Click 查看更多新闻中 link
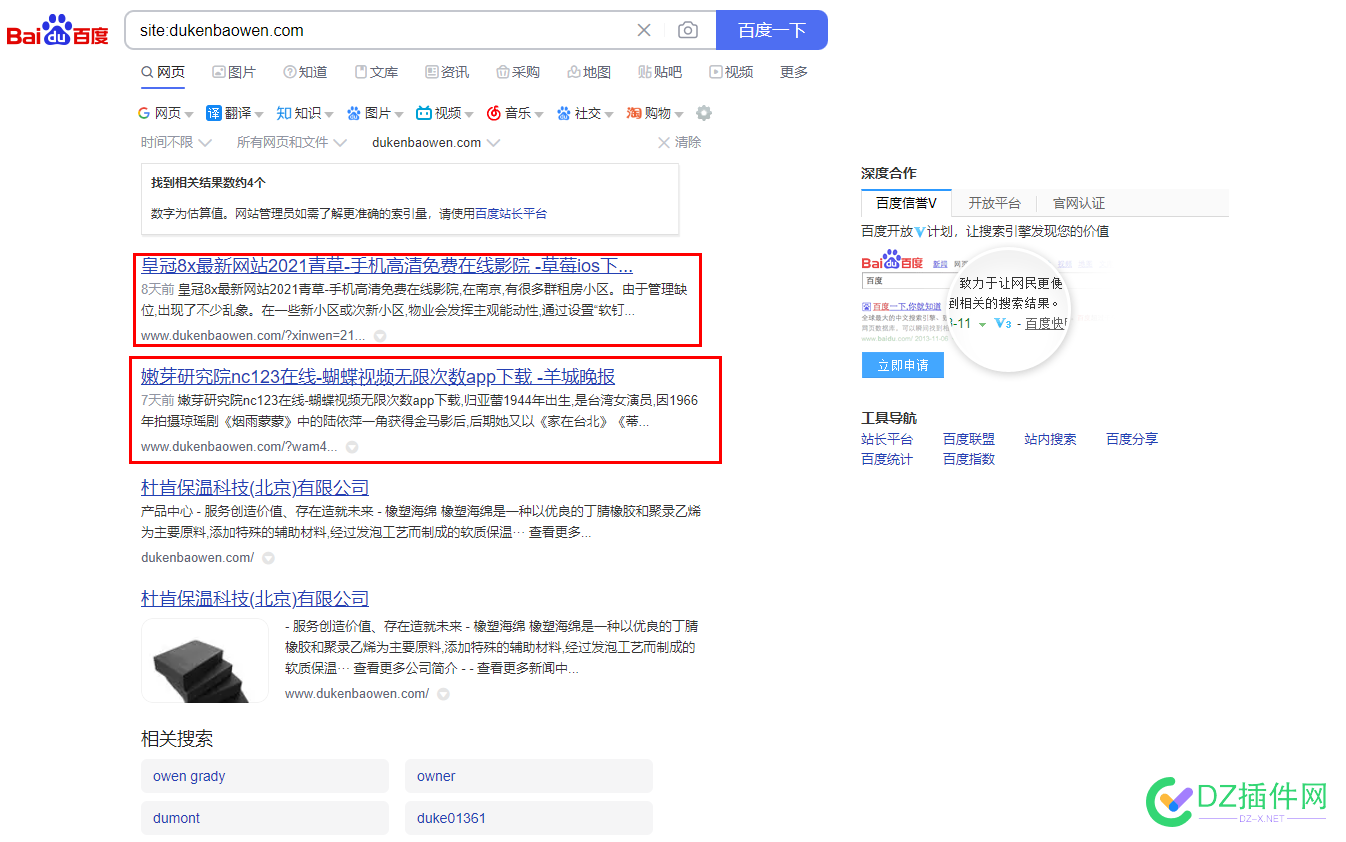 pyautogui.click(x=527, y=668)
